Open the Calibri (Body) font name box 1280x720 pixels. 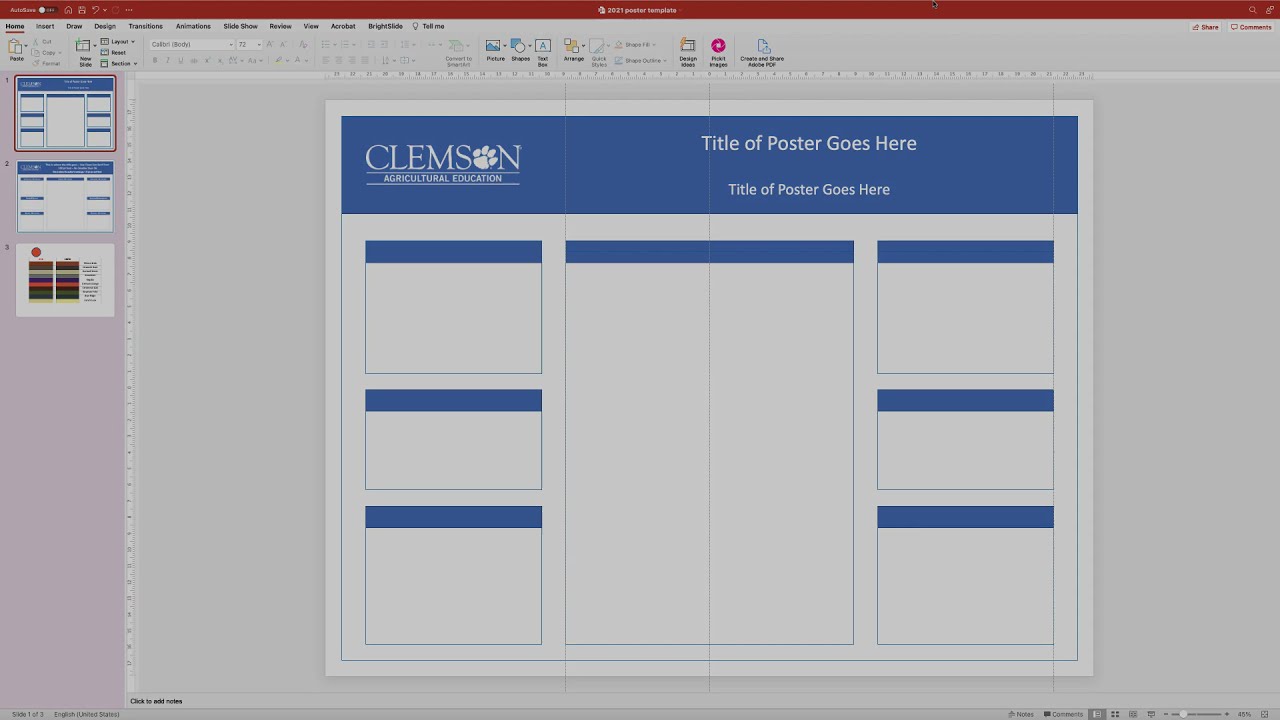[x=191, y=44]
